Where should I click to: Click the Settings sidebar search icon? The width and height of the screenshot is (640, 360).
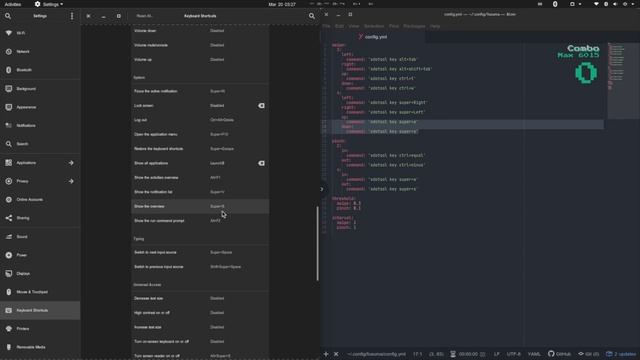[8, 16]
